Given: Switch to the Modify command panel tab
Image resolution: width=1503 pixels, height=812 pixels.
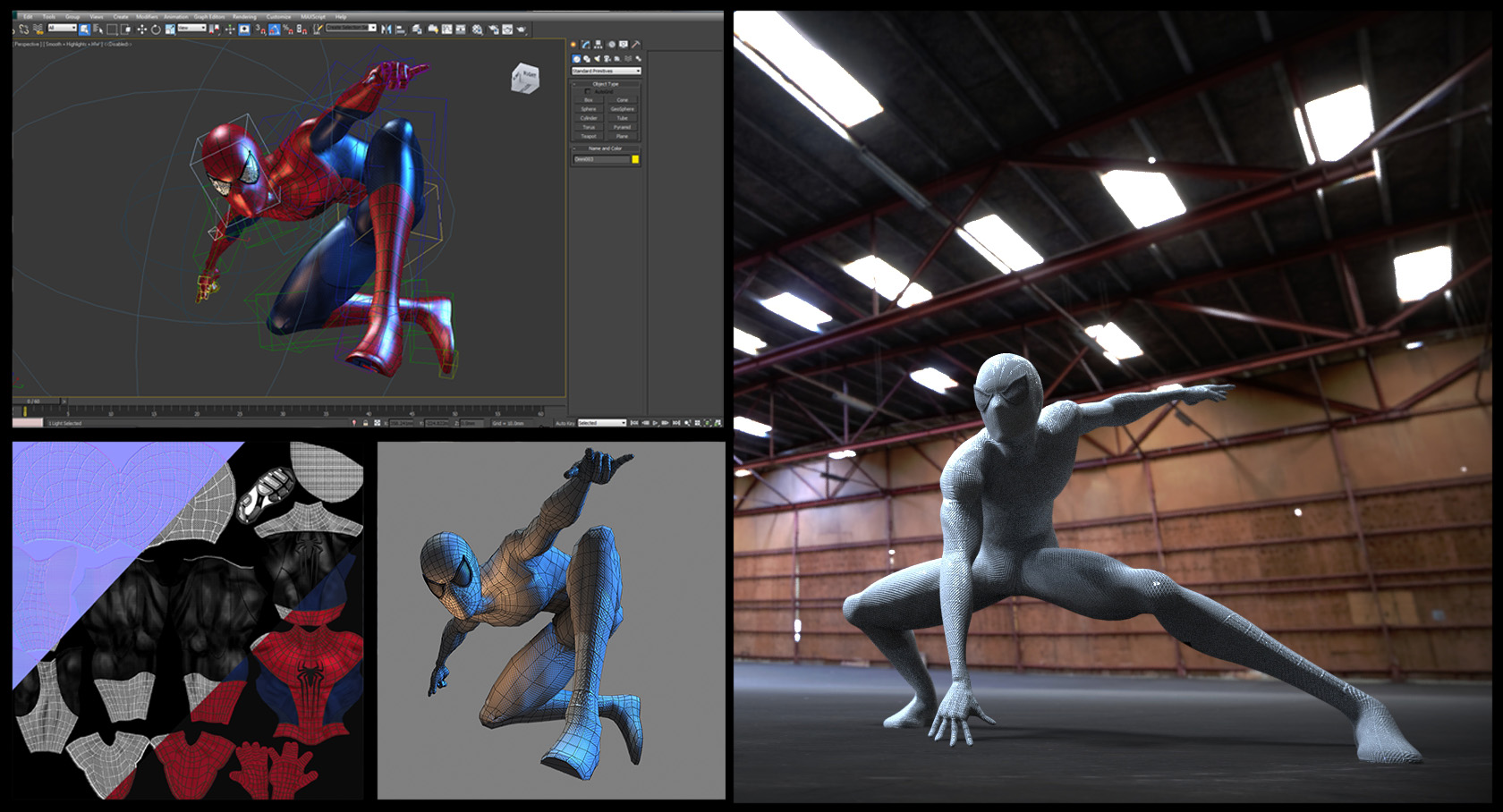Looking at the screenshot, I should 585,44.
